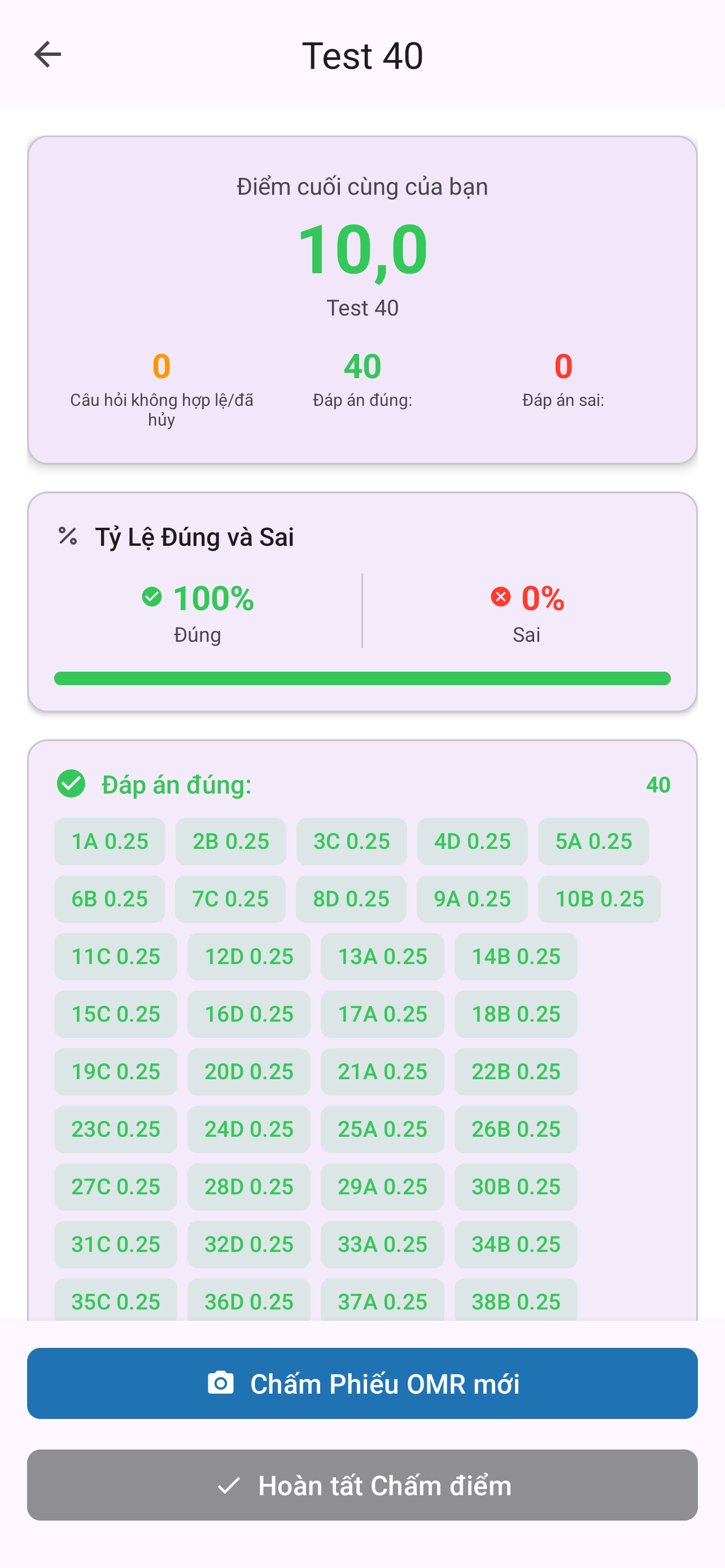The height and width of the screenshot is (1568, 725).
Task: Tap the back arrow icon
Action: tap(47, 55)
